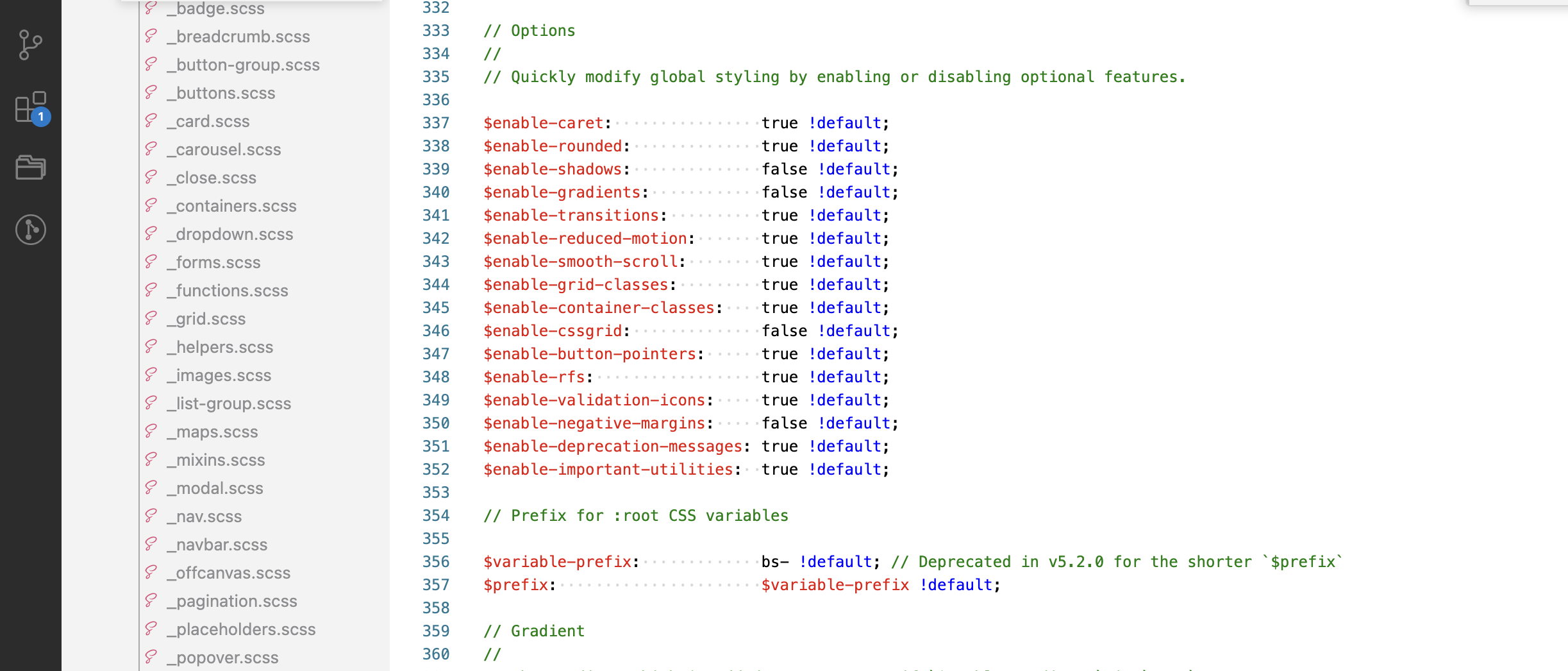Click the $variable-prefix declaration on line 356

pyautogui.click(x=558, y=561)
